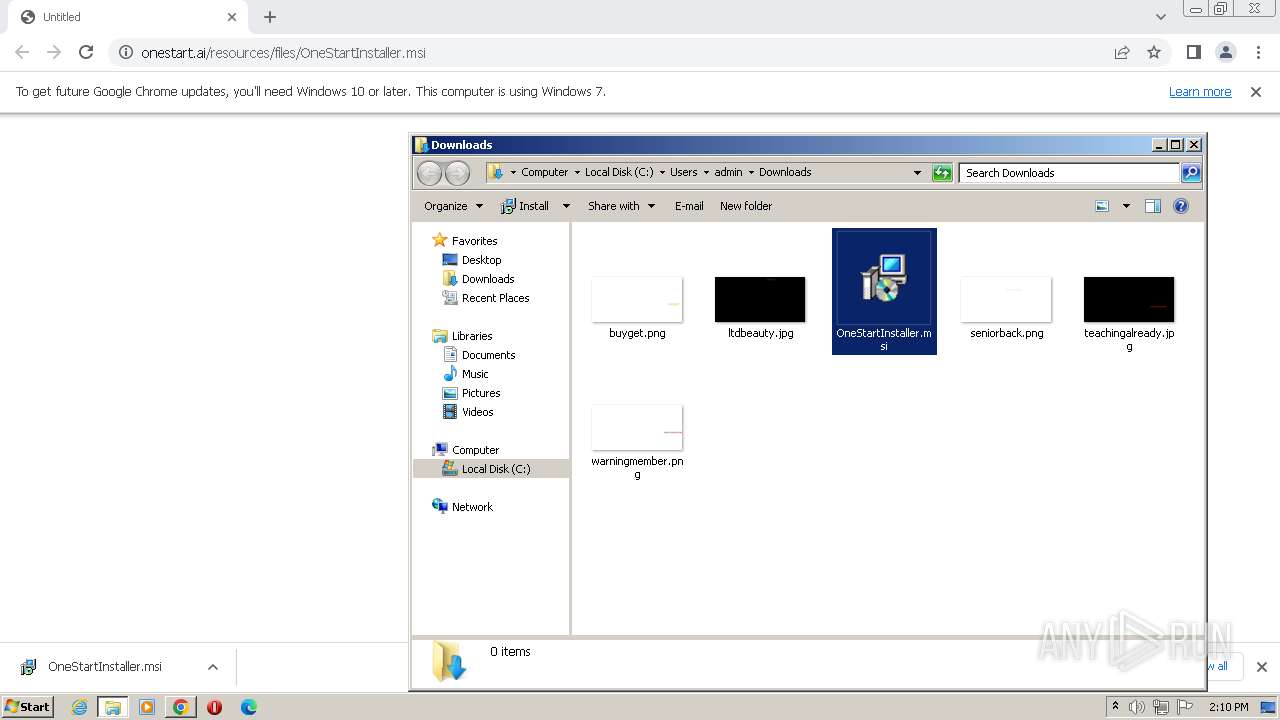Open Documents library

(488, 355)
